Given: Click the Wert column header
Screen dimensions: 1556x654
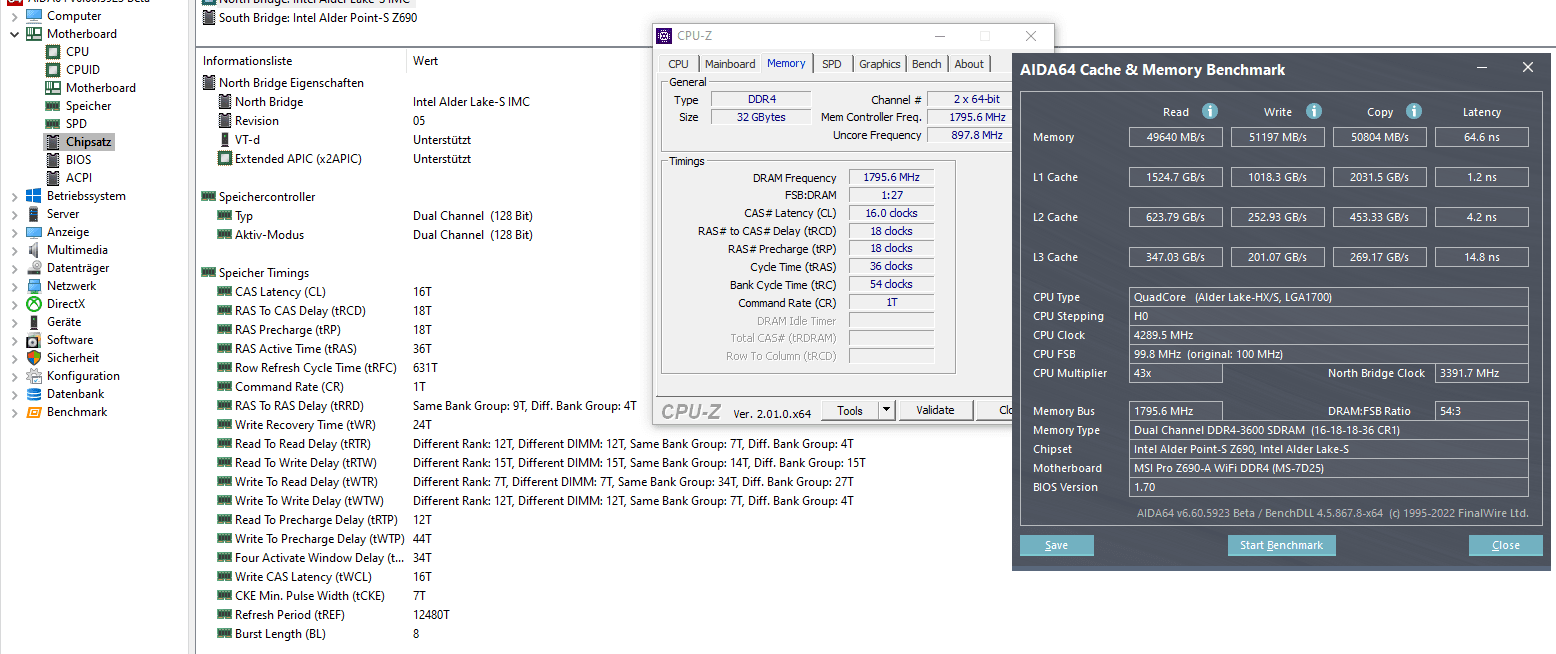Looking at the screenshot, I should coord(426,61).
